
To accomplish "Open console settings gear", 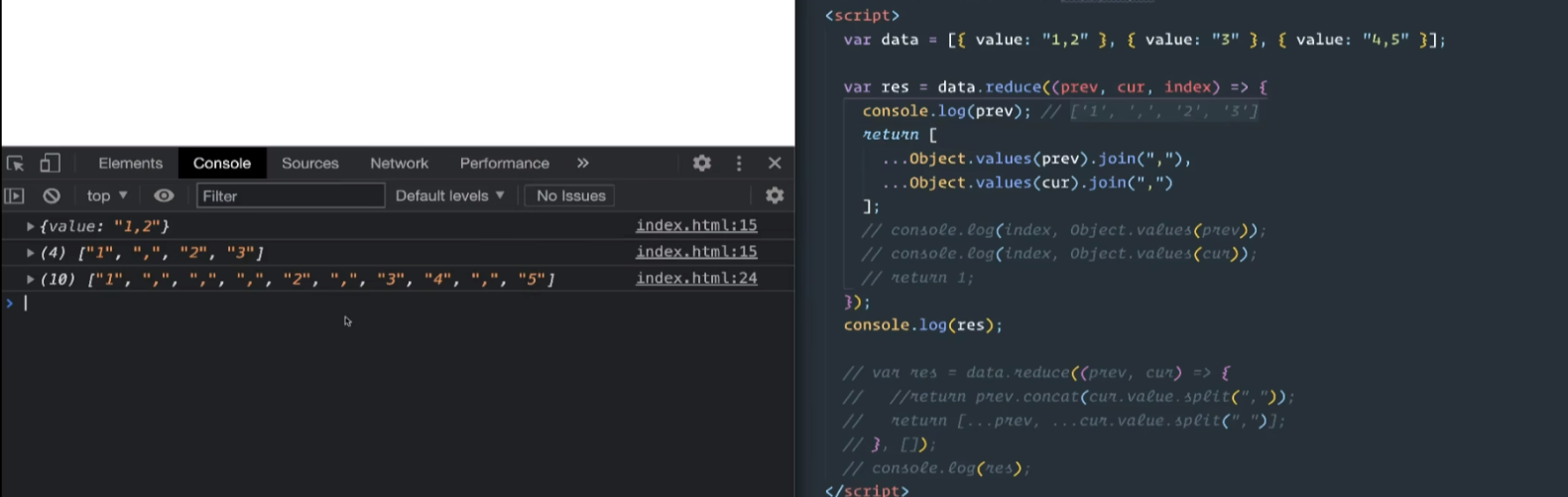I will coord(775,196).
